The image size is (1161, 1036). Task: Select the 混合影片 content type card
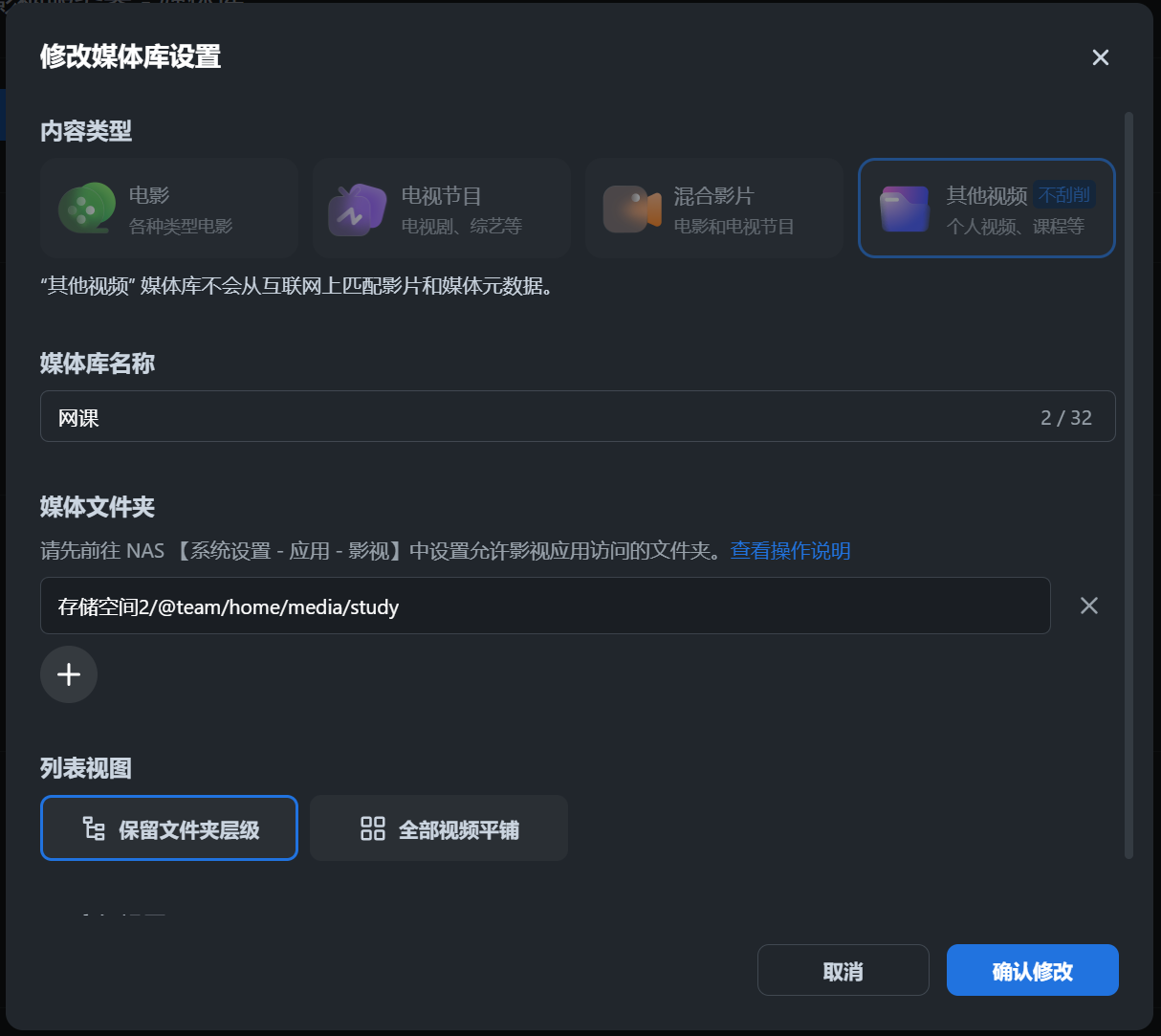pyautogui.click(x=714, y=209)
